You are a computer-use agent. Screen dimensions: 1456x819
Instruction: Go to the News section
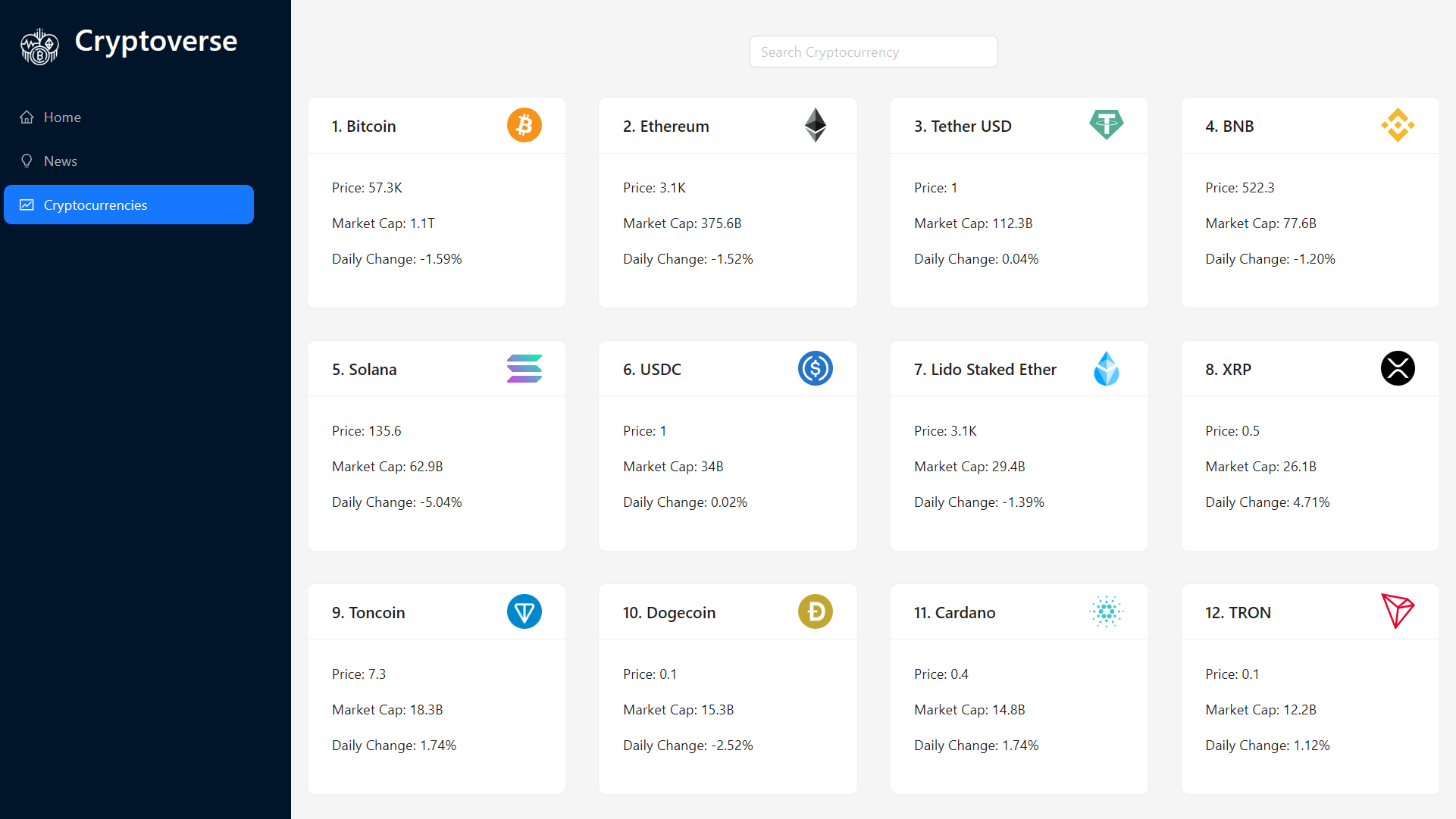tap(61, 161)
